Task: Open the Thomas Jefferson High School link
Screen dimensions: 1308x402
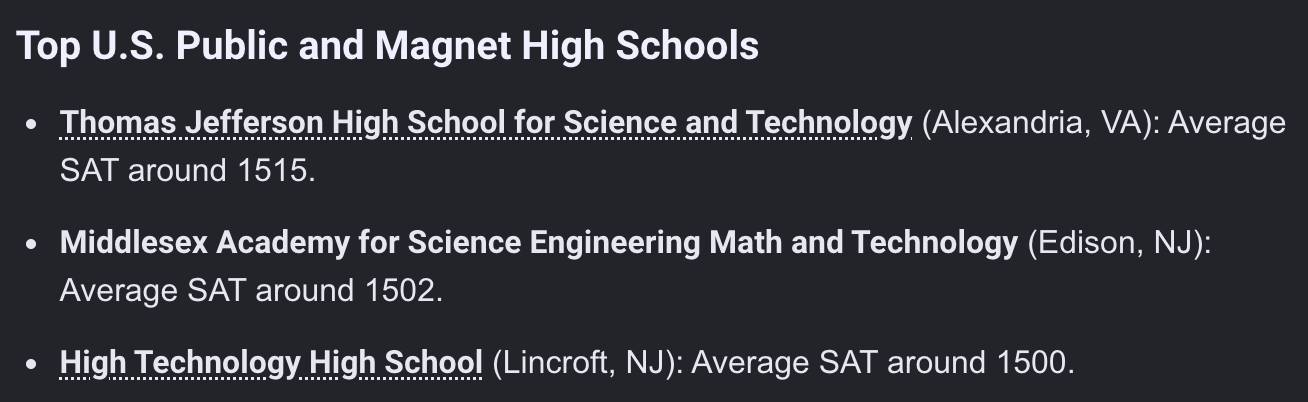Action: (x=486, y=123)
